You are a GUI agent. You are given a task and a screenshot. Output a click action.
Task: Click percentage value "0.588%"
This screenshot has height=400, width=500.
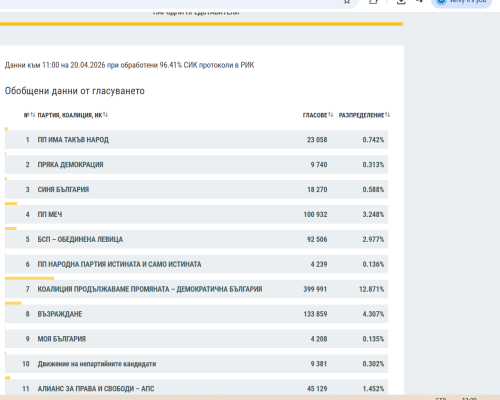373,190
